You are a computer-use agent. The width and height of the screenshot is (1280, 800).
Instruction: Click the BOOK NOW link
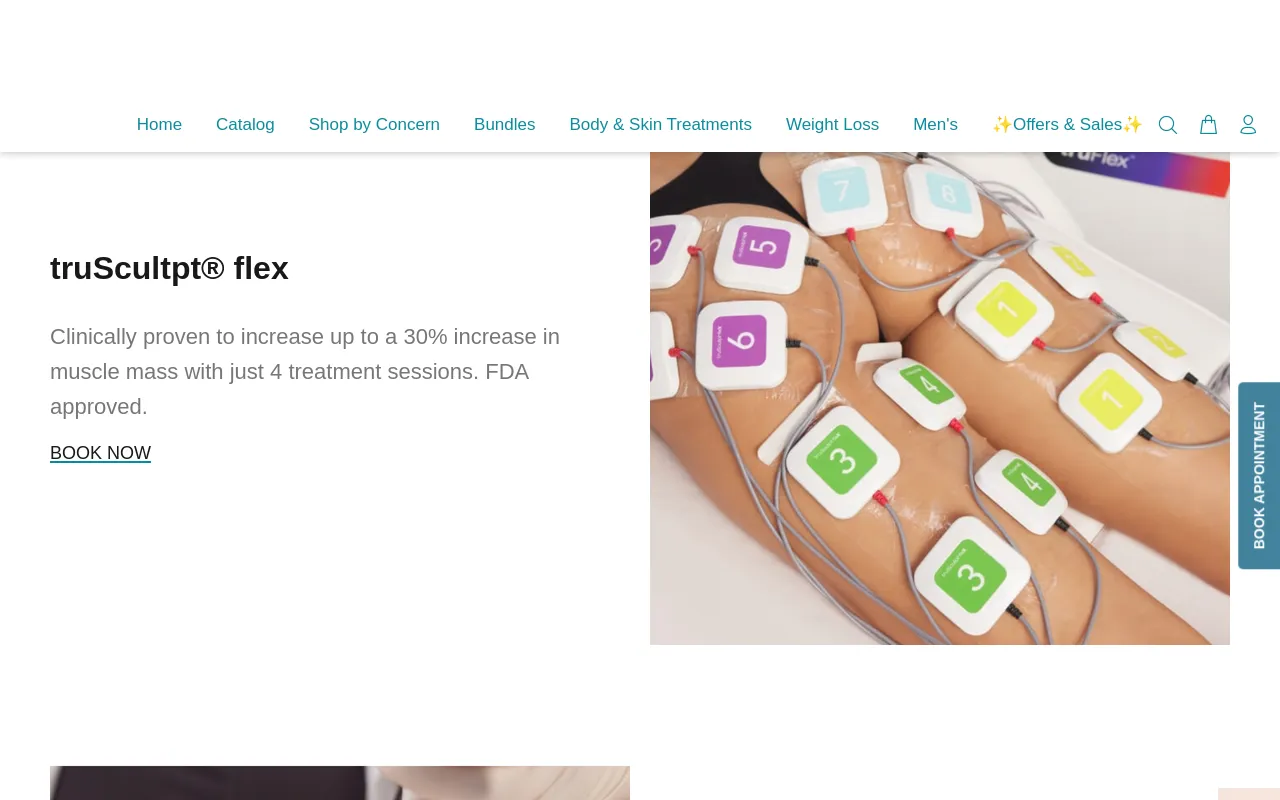tap(100, 453)
